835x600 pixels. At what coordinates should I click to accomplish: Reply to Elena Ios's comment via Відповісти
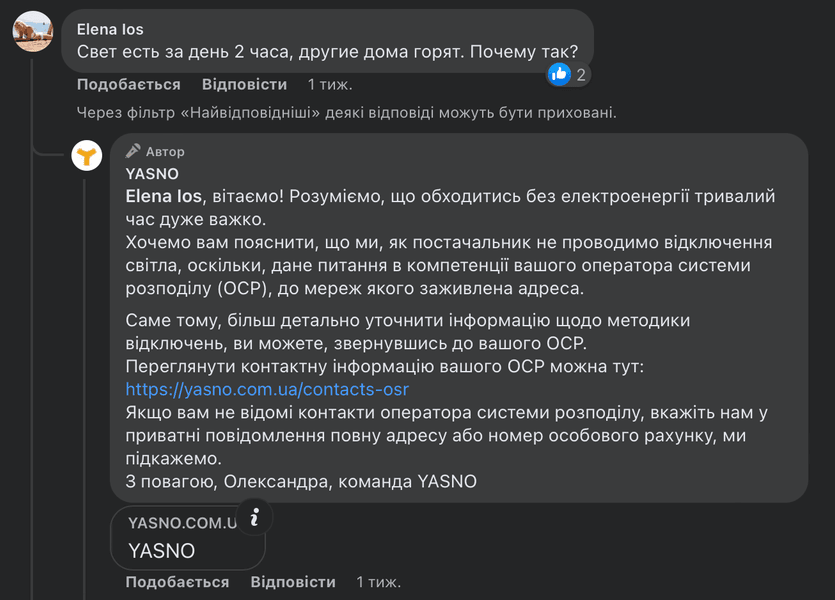[x=244, y=85]
